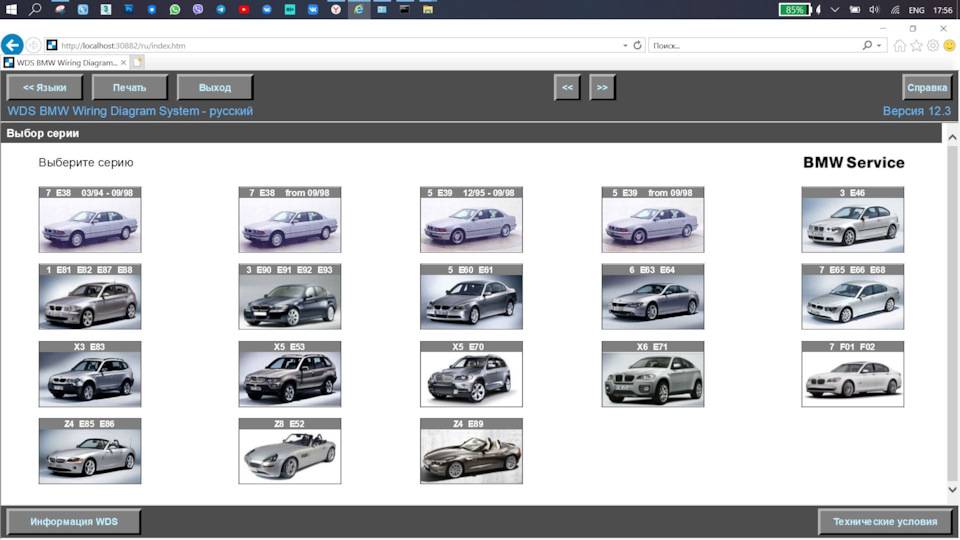Viewport: 960px width, 540px height.
Task: Expand the address bar history dropdown
Action: pyautogui.click(x=625, y=45)
